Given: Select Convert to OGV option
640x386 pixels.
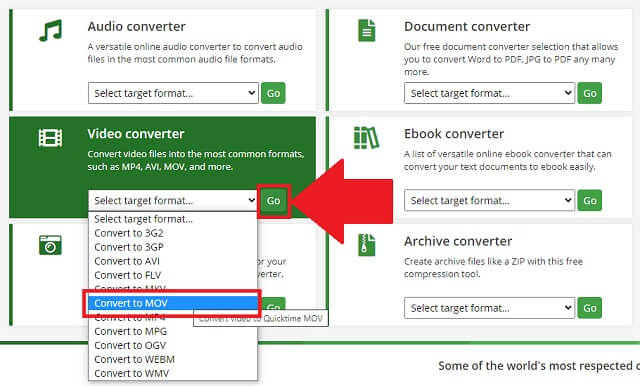Looking at the screenshot, I should (x=173, y=345).
